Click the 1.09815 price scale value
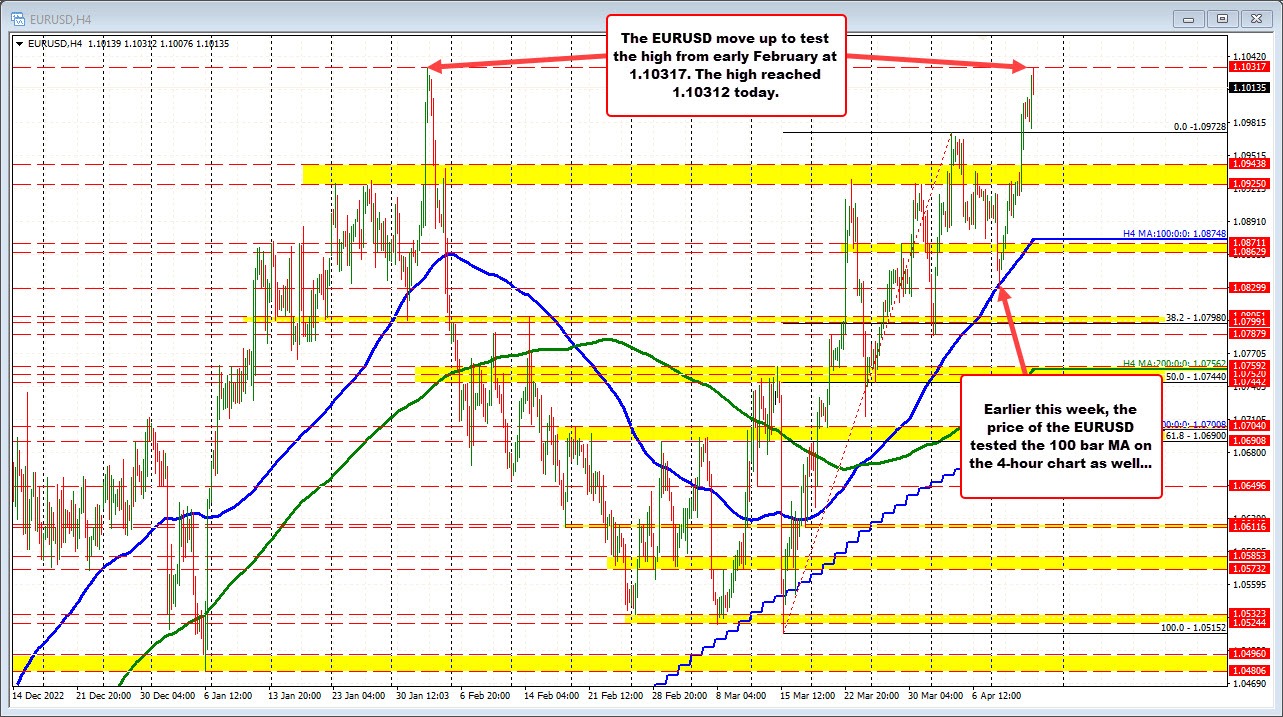 click(x=1248, y=122)
